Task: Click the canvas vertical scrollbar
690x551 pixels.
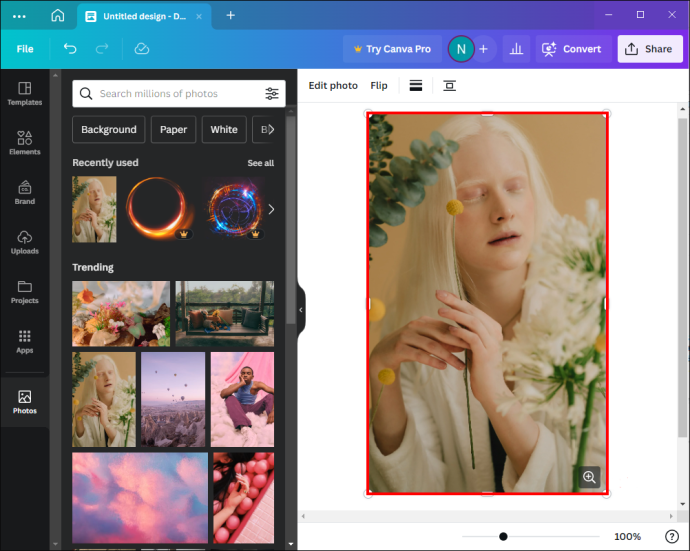Action: (x=683, y=276)
